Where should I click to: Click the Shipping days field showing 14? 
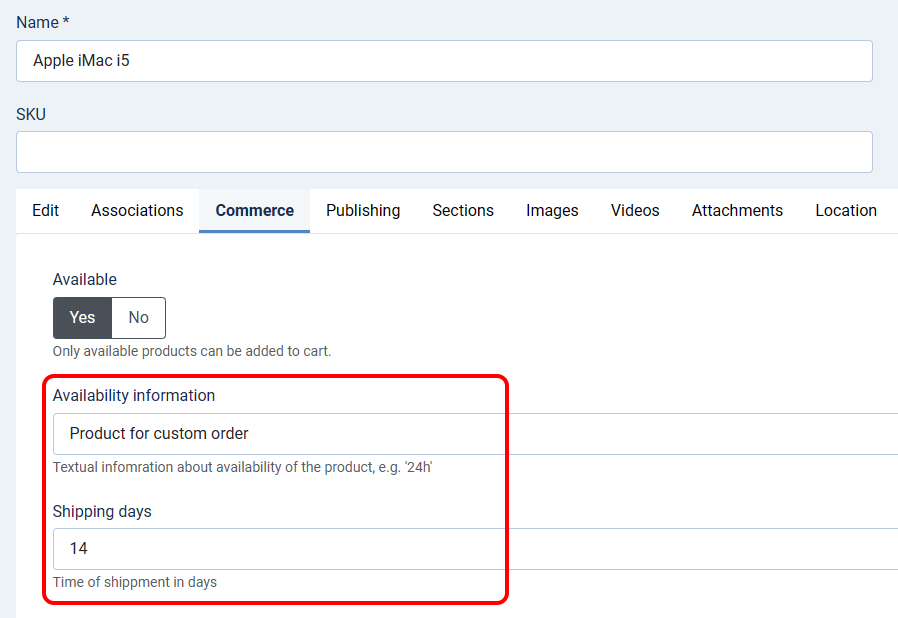tap(475, 549)
